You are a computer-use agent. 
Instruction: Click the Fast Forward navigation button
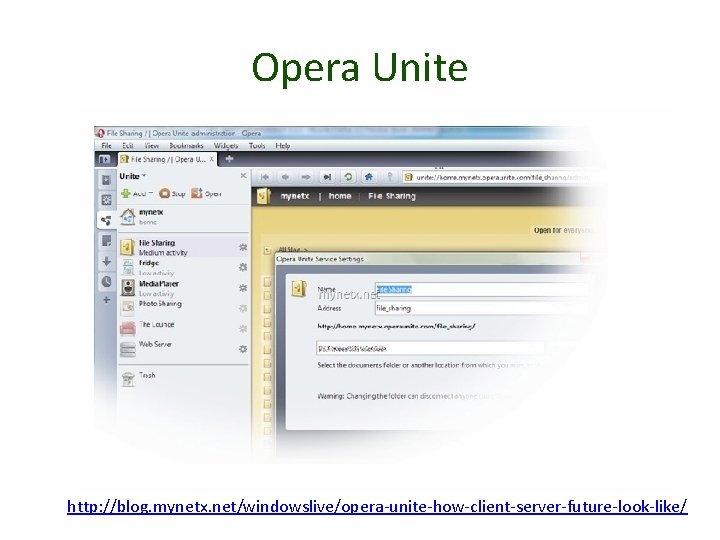(x=327, y=177)
